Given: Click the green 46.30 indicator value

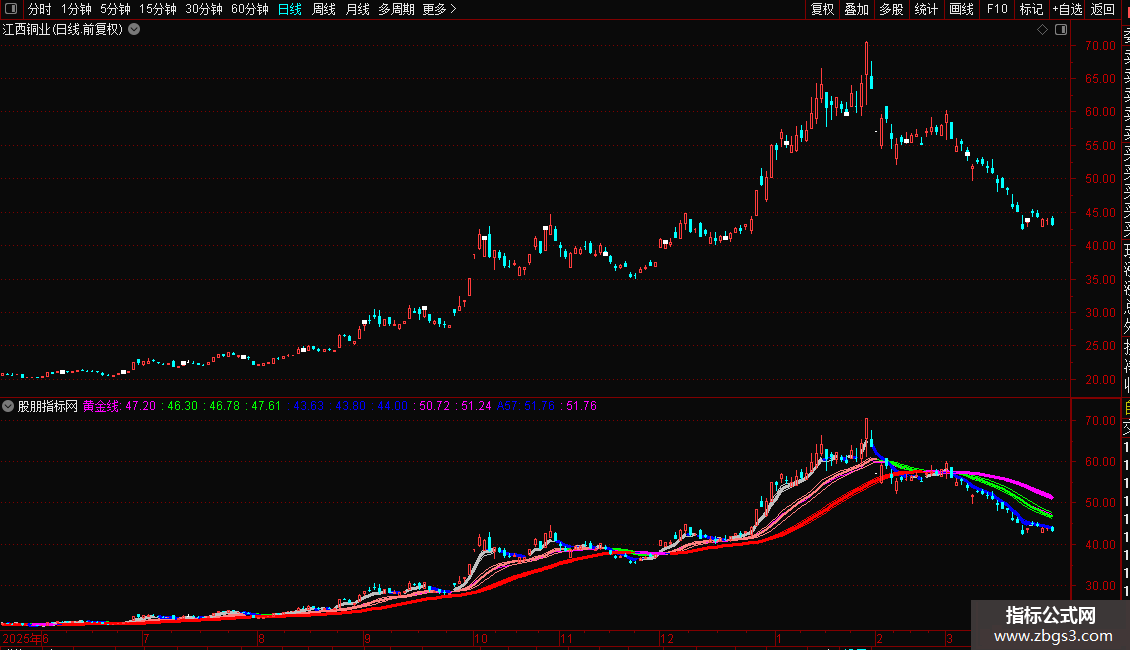Looking at the screenshot, I should point(182,406).
